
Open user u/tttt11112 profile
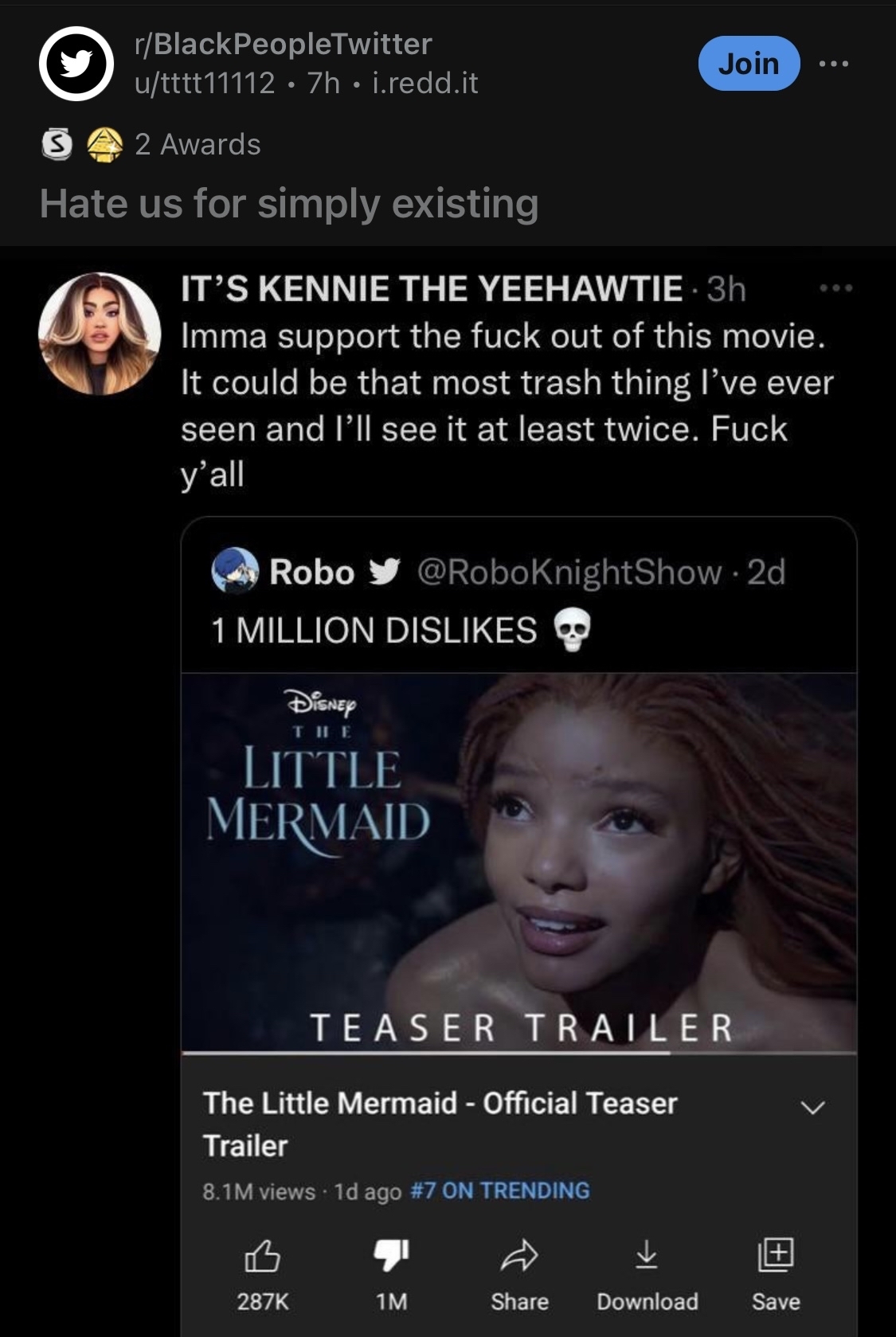tap(205, 83)
